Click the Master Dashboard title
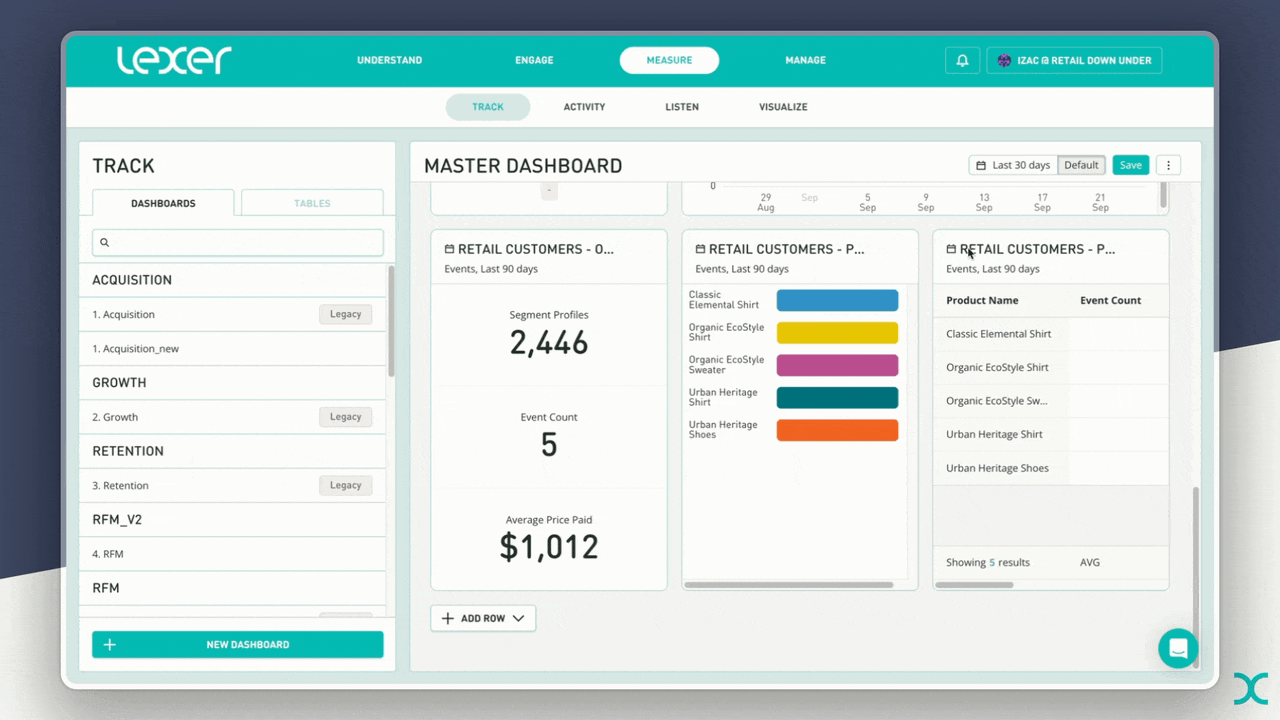Image resolution: width=1280 pixels, height=720 pixels. [x=523, y=166]
